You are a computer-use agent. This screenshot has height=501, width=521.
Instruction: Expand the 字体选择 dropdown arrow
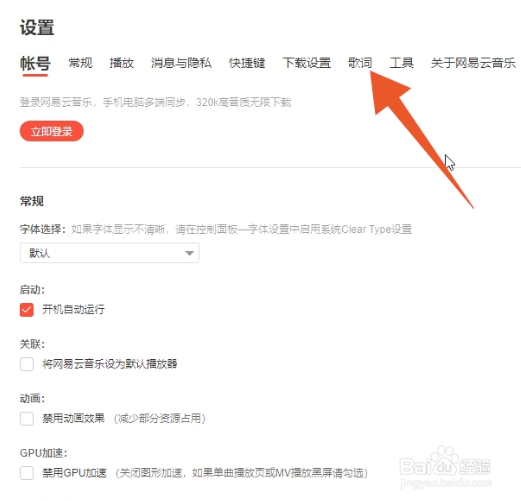point(189,253)
